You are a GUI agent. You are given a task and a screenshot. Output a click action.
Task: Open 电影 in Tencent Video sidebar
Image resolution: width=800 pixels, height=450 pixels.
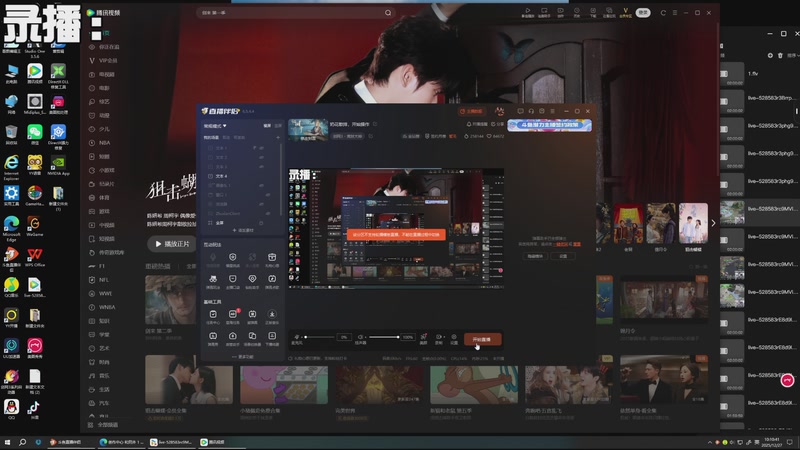(x=100, y=88)
